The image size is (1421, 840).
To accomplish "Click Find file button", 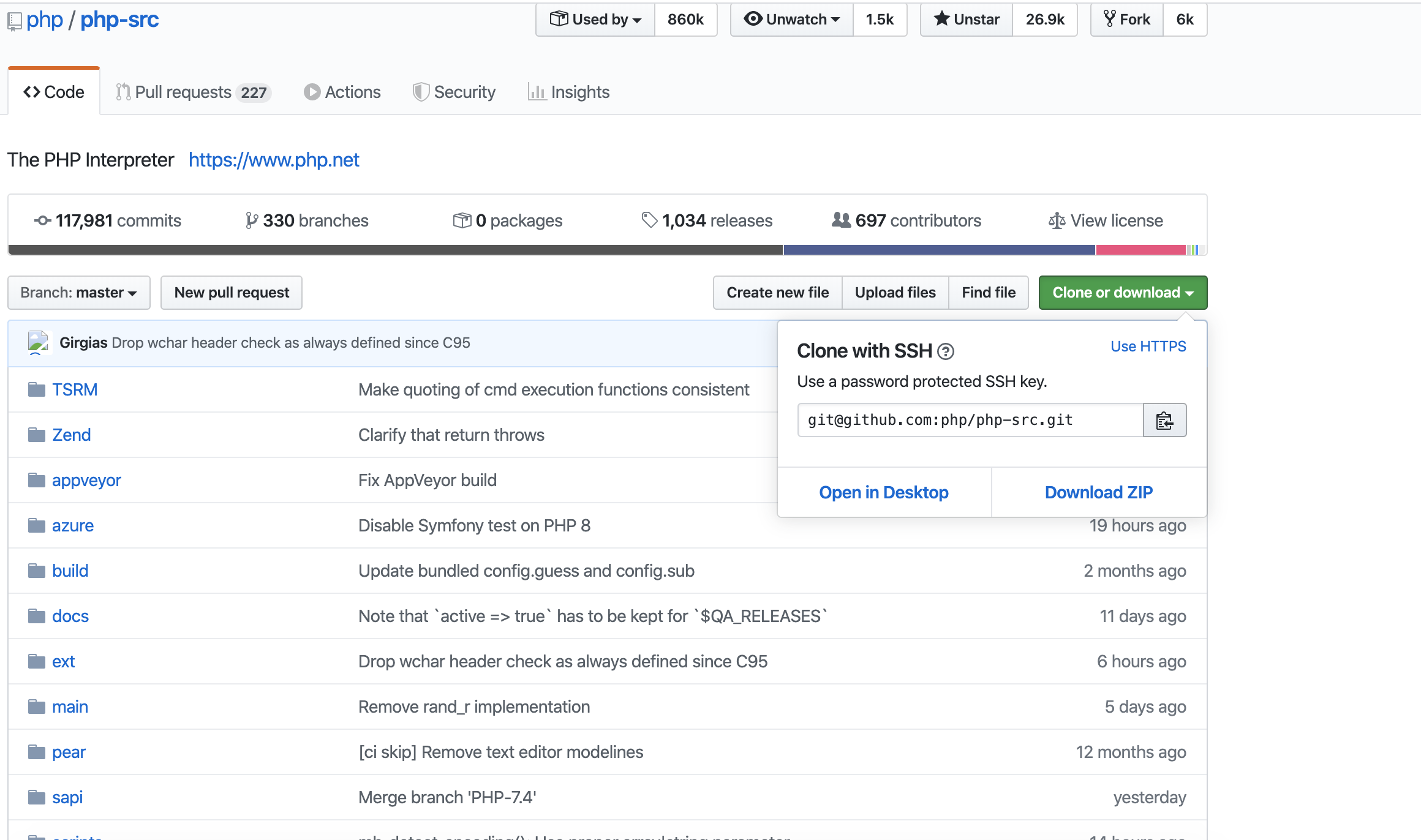I will click(989, 293).
